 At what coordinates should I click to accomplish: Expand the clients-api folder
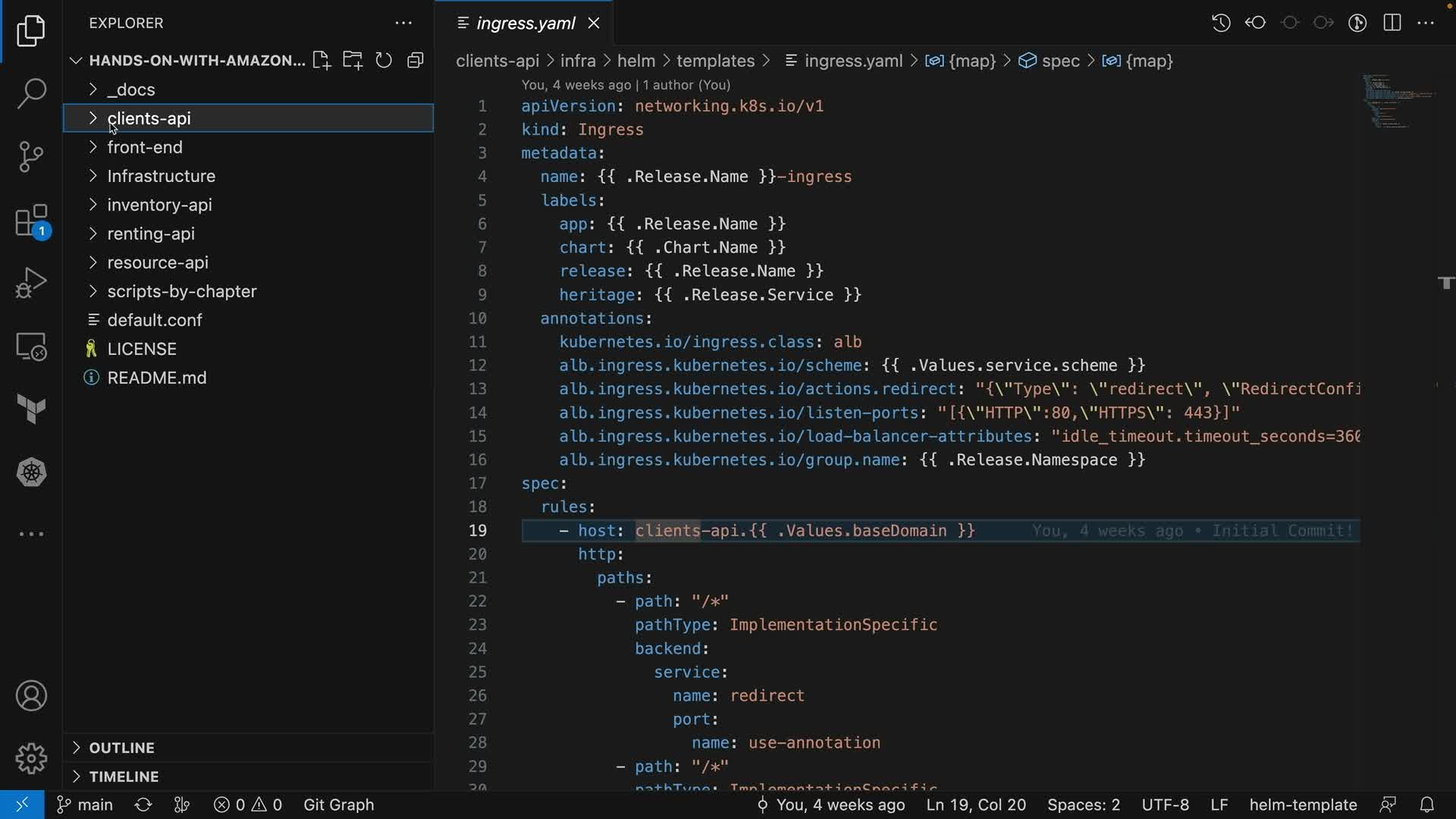pos(149,118)
